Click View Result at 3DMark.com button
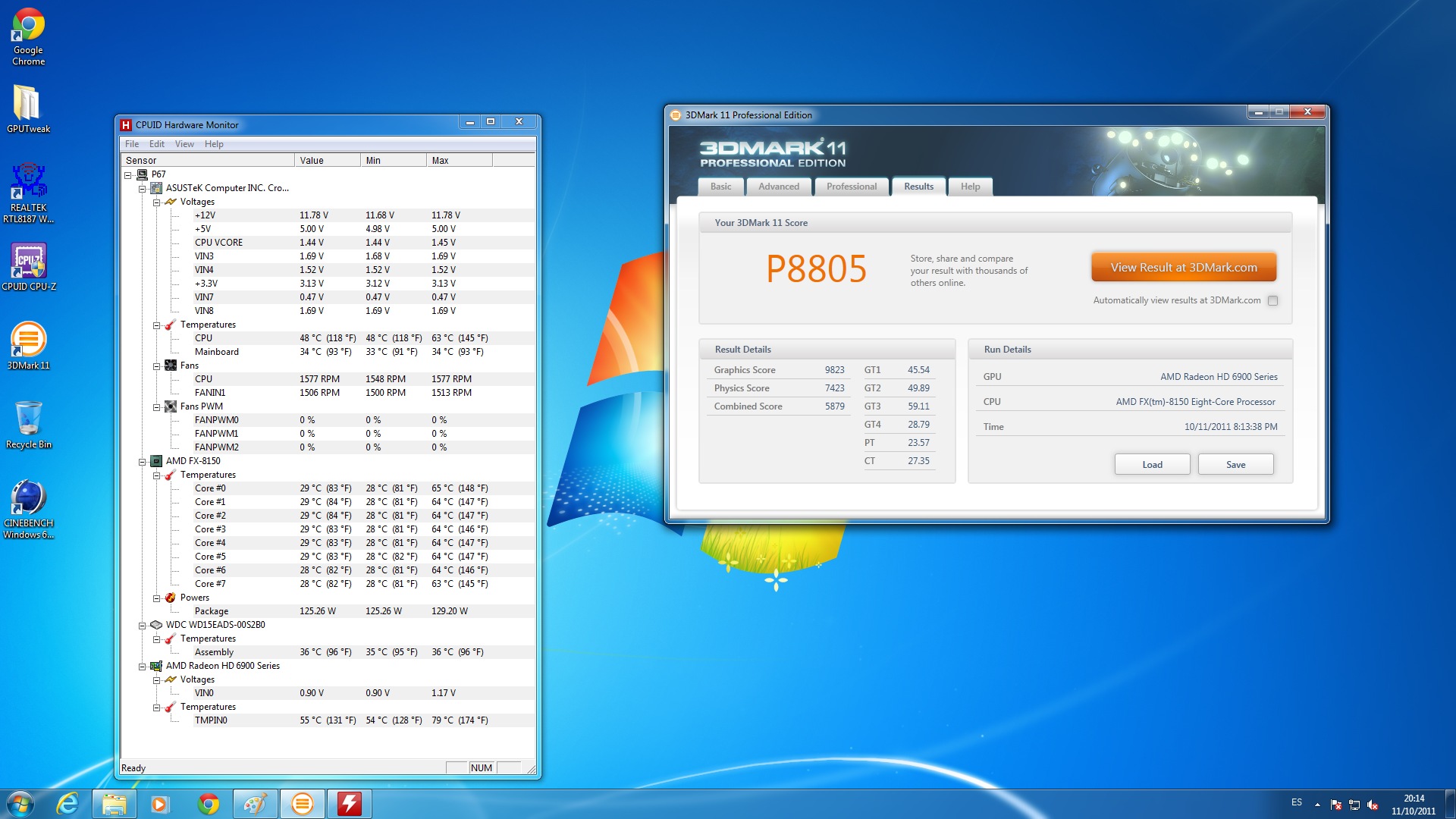The height and width of the screenshot is (819, 1456). click(x=1183, y=268)
